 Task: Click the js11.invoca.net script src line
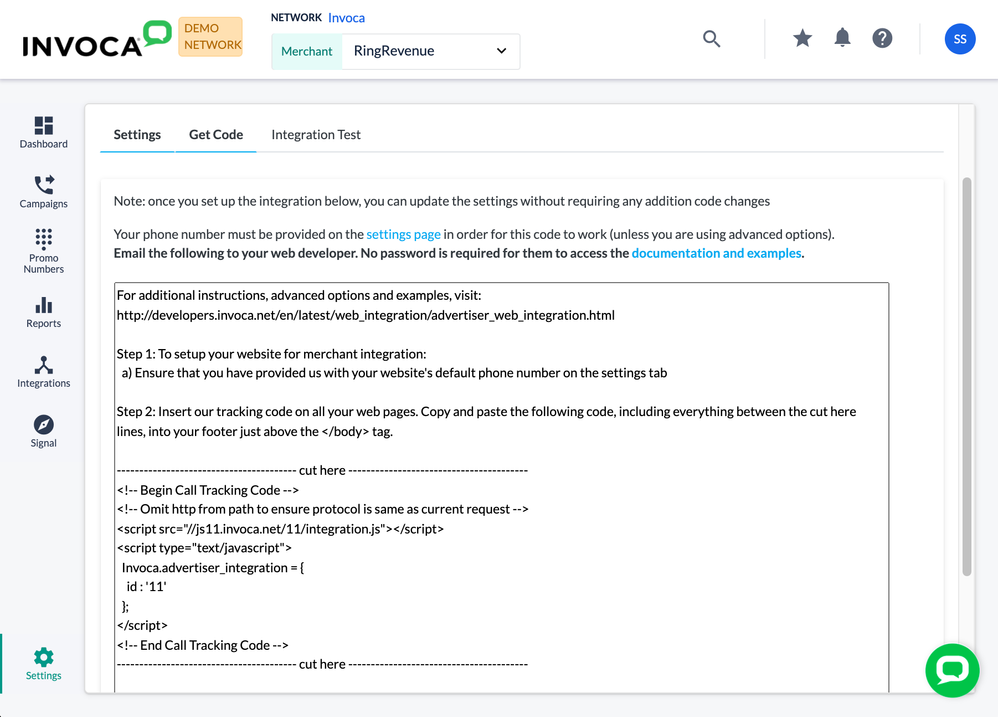click(280, 529)
